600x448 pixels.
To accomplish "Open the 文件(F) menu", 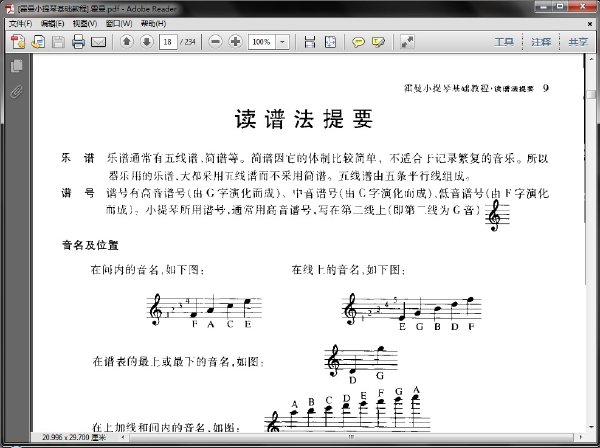I will tap(20, 24).
